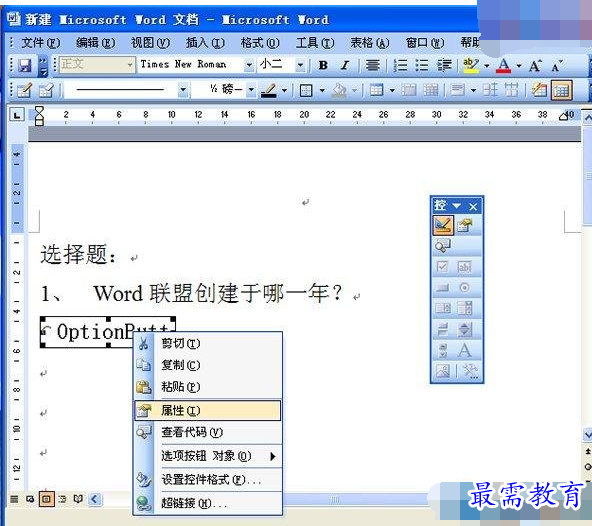Click the bulleted list icon
592x526 pixels.
pos(422,65)
